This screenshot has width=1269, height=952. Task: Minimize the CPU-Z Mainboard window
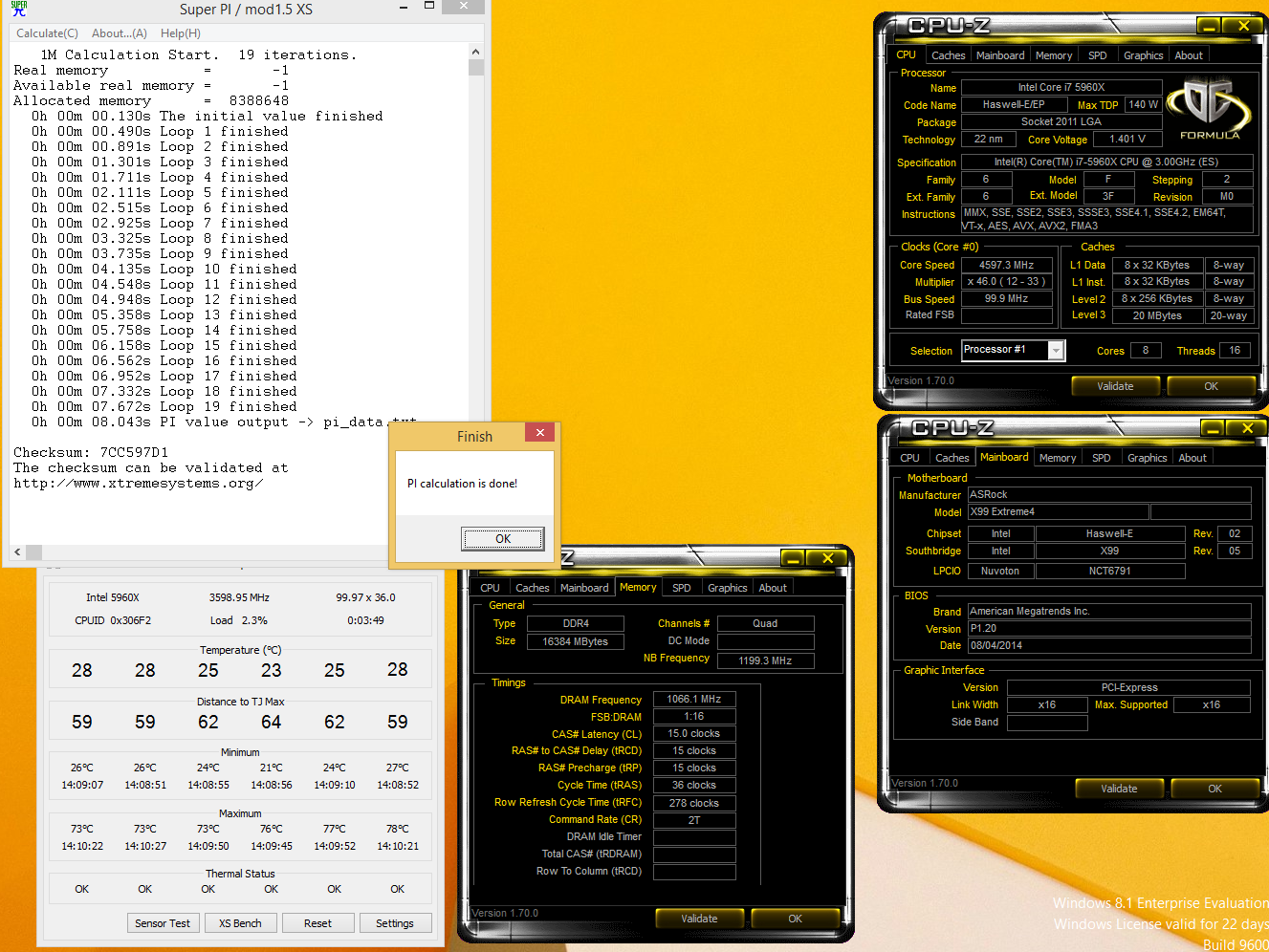[1214, 428]
